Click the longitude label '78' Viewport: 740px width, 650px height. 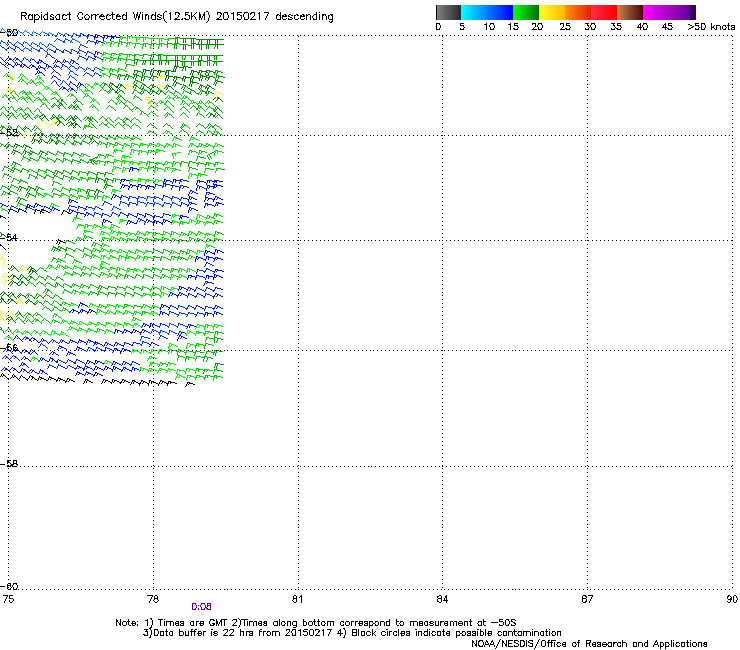click(153, 599)
